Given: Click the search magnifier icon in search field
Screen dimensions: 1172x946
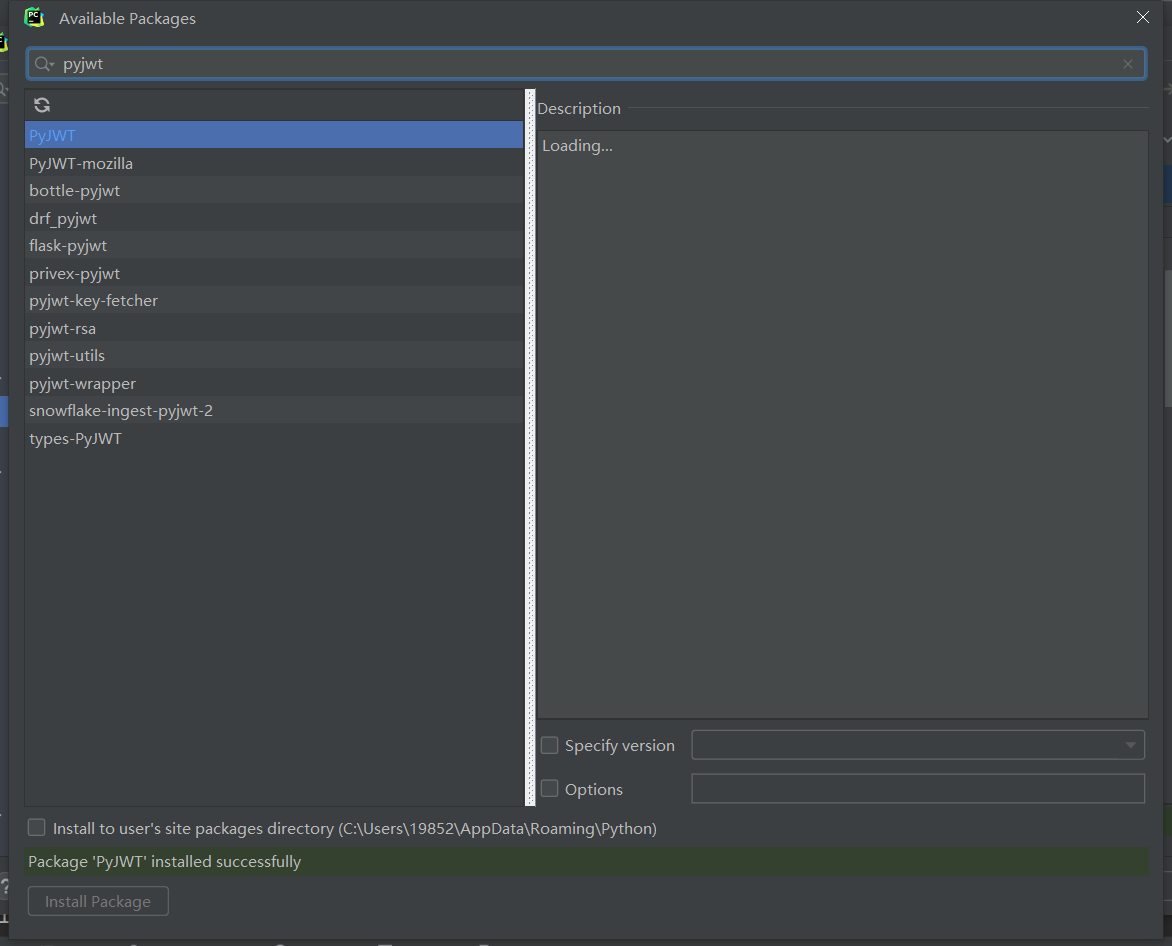Looking at the screenshot, I should (44, 64).
